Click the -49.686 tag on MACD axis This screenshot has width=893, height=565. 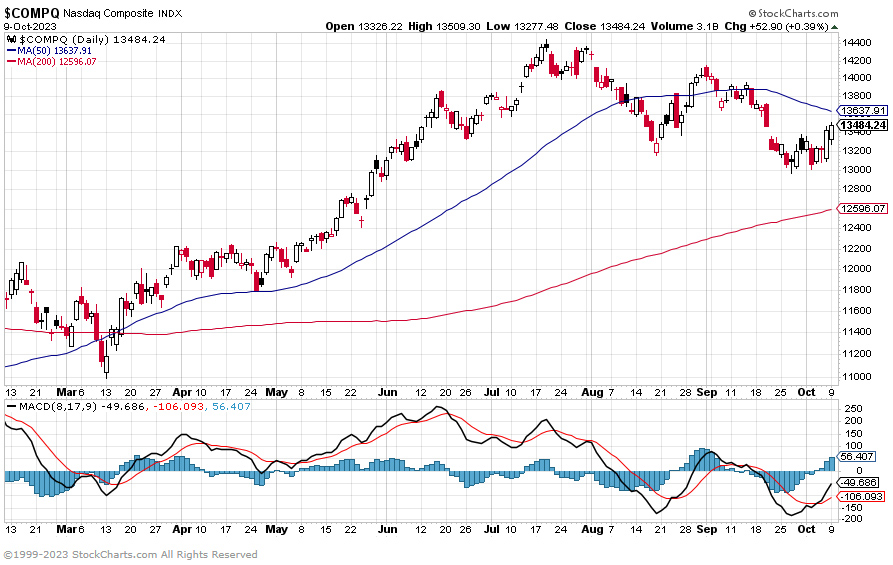pos(859,483)
